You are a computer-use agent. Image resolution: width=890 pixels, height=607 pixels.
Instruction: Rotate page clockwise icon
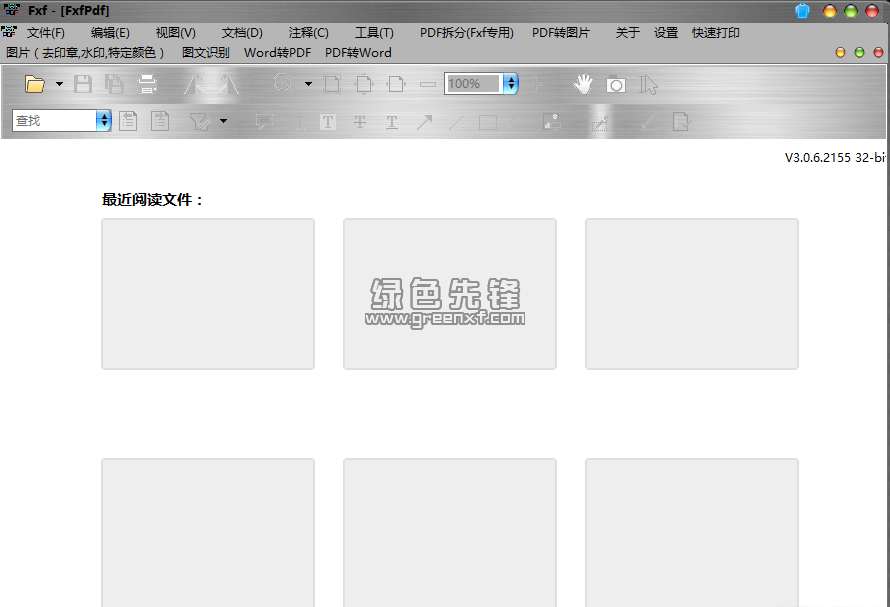point(228,84)
